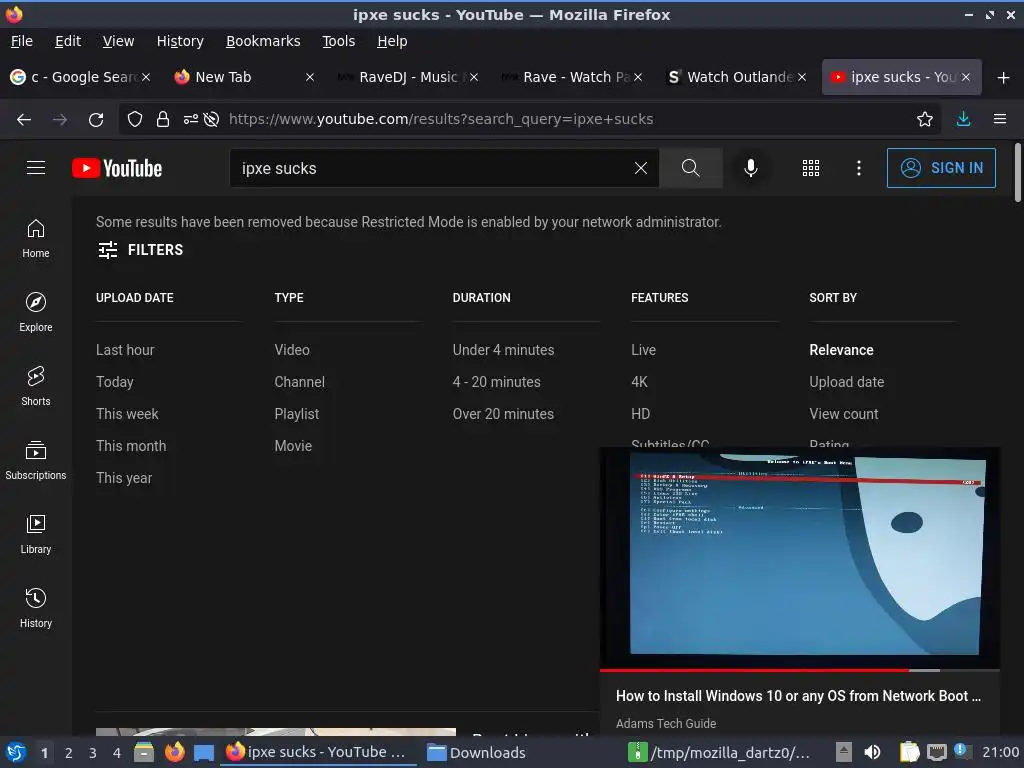
Task: Open the YouTube apps grid icon
Action: click(810, 168)
